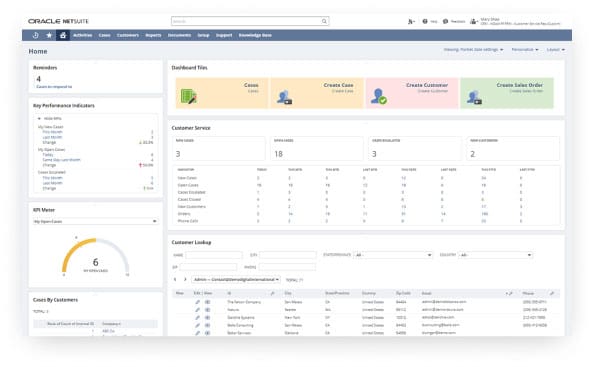This screenshot has height=367, width=594.
Task: Open the State/Province dropdown
Action: coord(393,255)
